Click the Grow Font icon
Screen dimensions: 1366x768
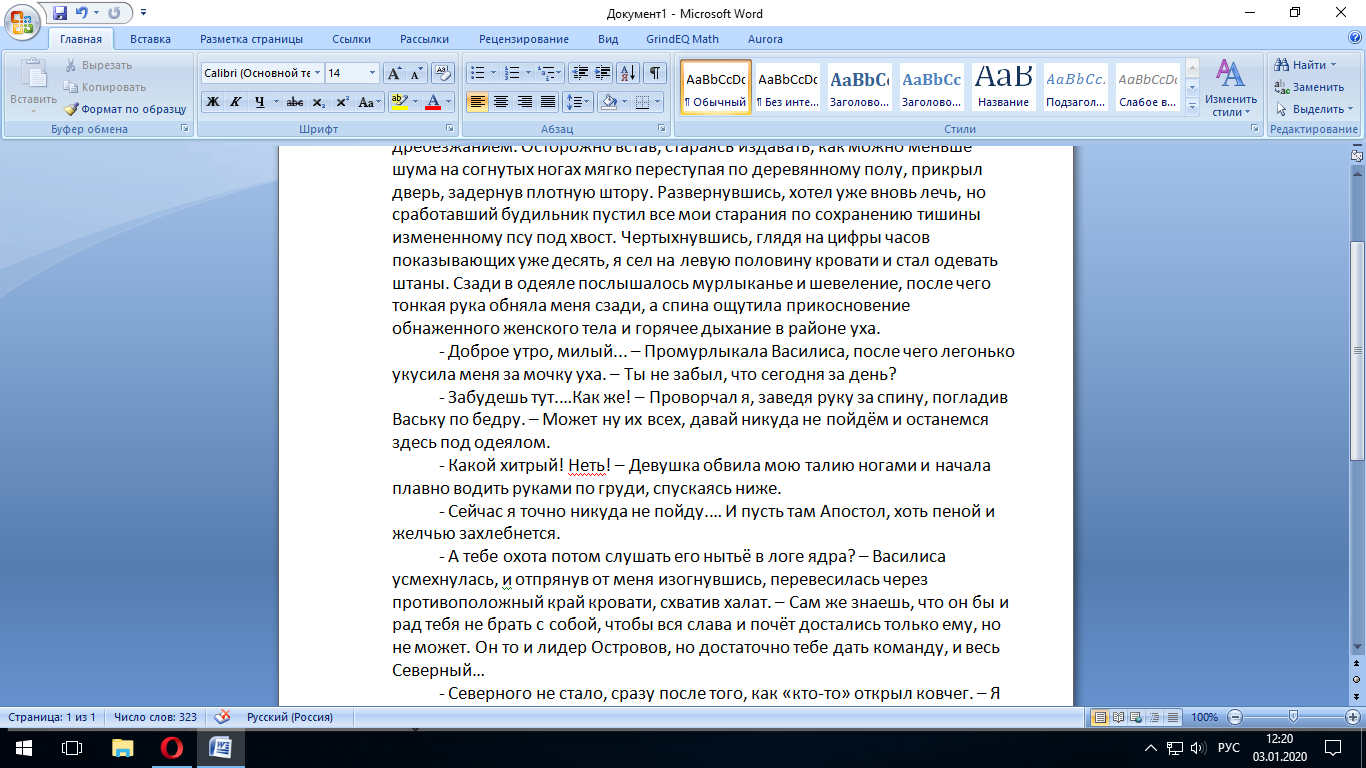click(394, 73)
